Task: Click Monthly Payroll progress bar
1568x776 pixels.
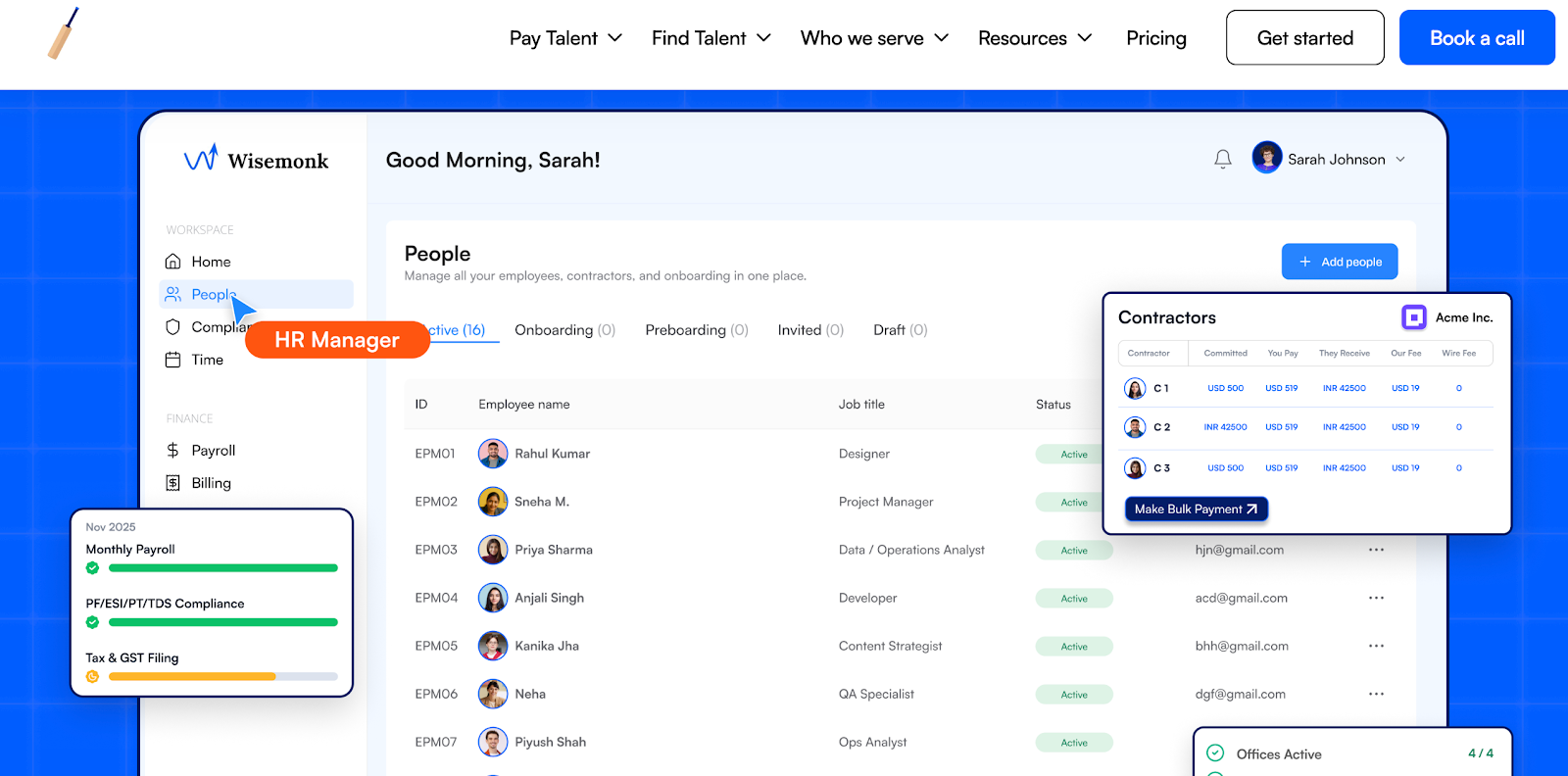Action: 223,568
